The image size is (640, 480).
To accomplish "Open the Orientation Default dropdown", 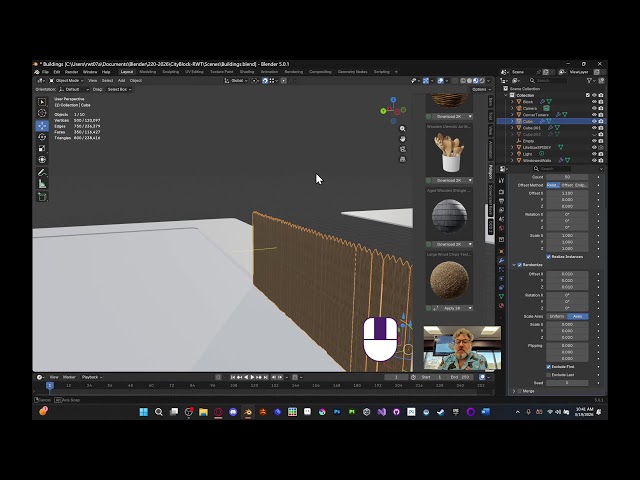I will pos(73,89).
